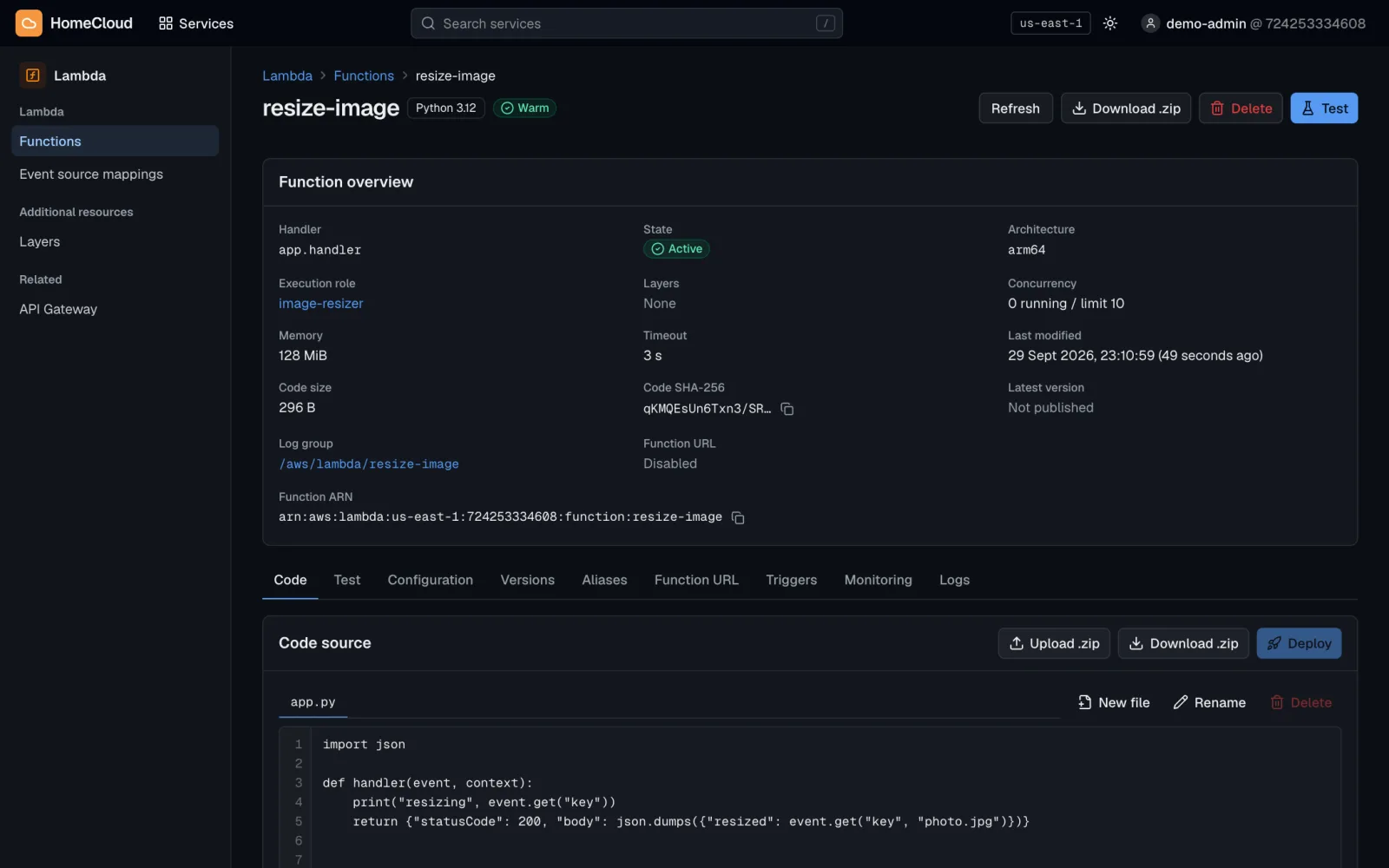Open the Aliases tab
This screenshot has width=1389, height=868.
coord(604,580)
